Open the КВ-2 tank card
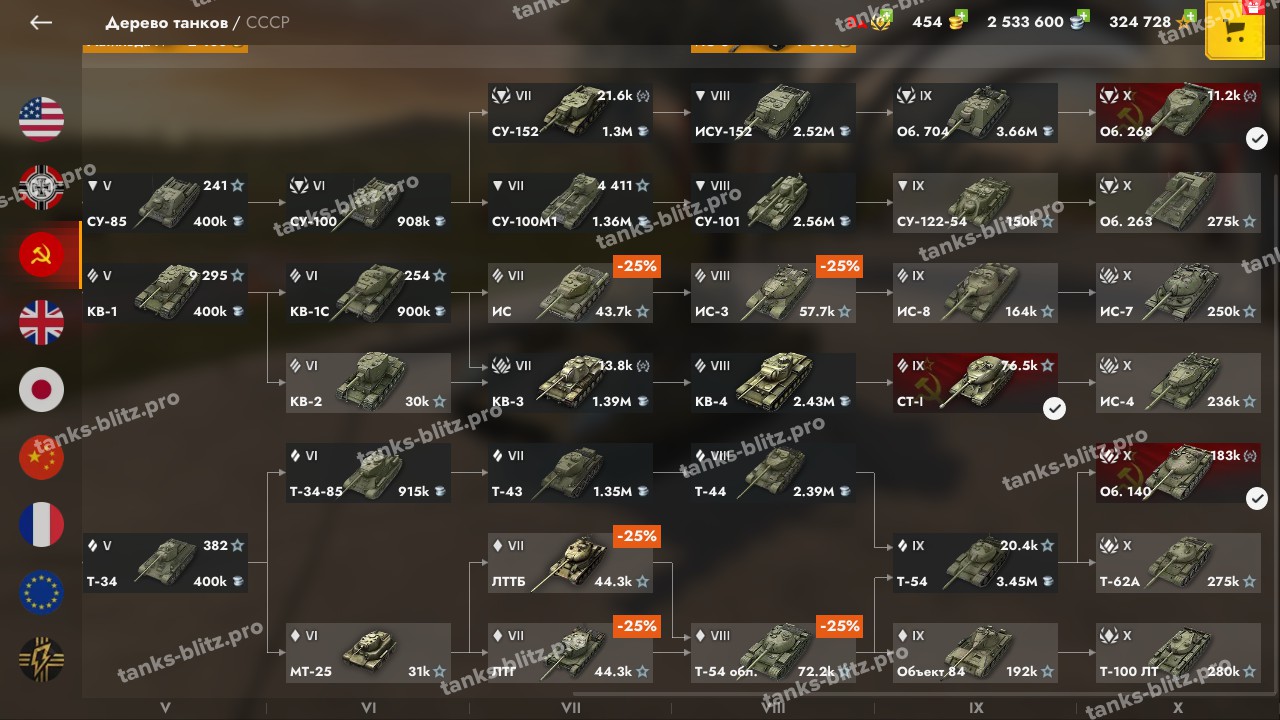This screenshot has height=720, width=1280. [368, 383]
